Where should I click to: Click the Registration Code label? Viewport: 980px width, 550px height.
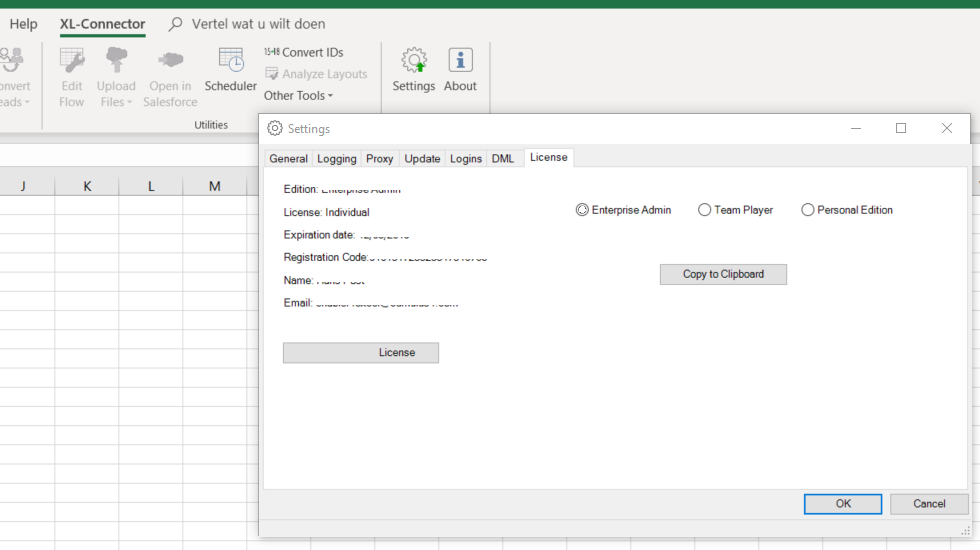click(x=325, y=258)
